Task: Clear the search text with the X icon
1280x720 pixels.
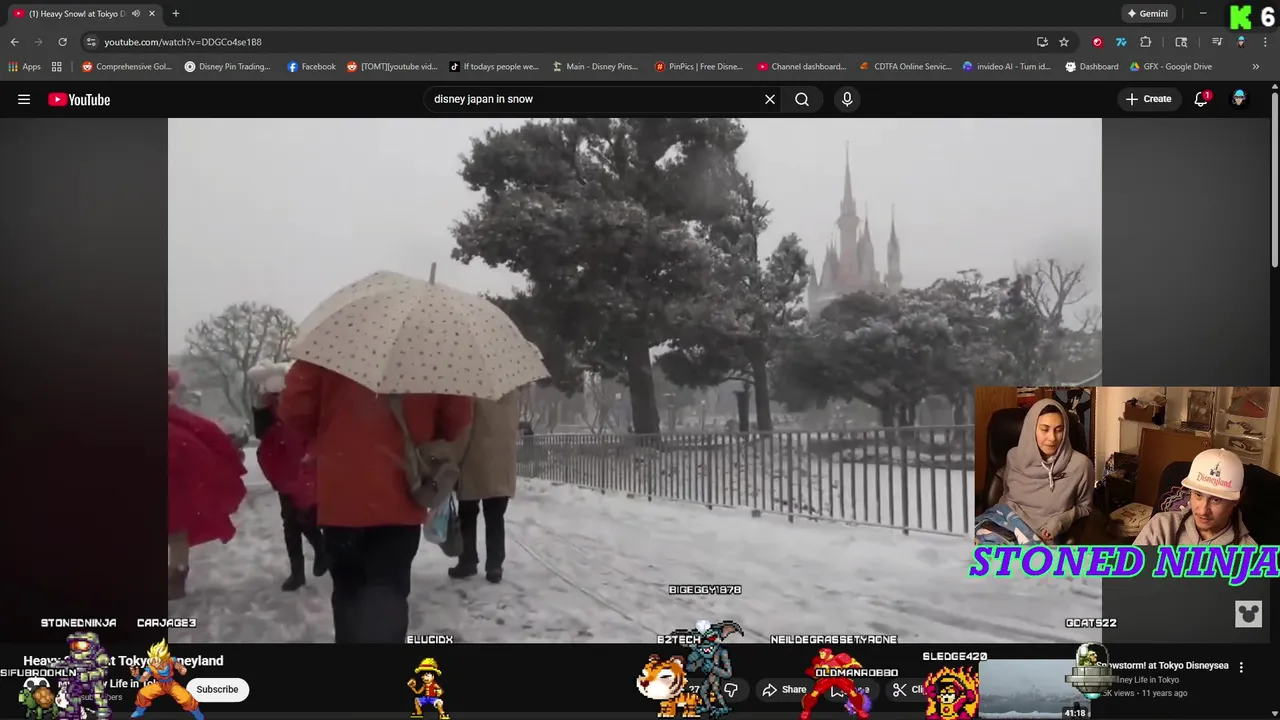Action: point(770,99)
